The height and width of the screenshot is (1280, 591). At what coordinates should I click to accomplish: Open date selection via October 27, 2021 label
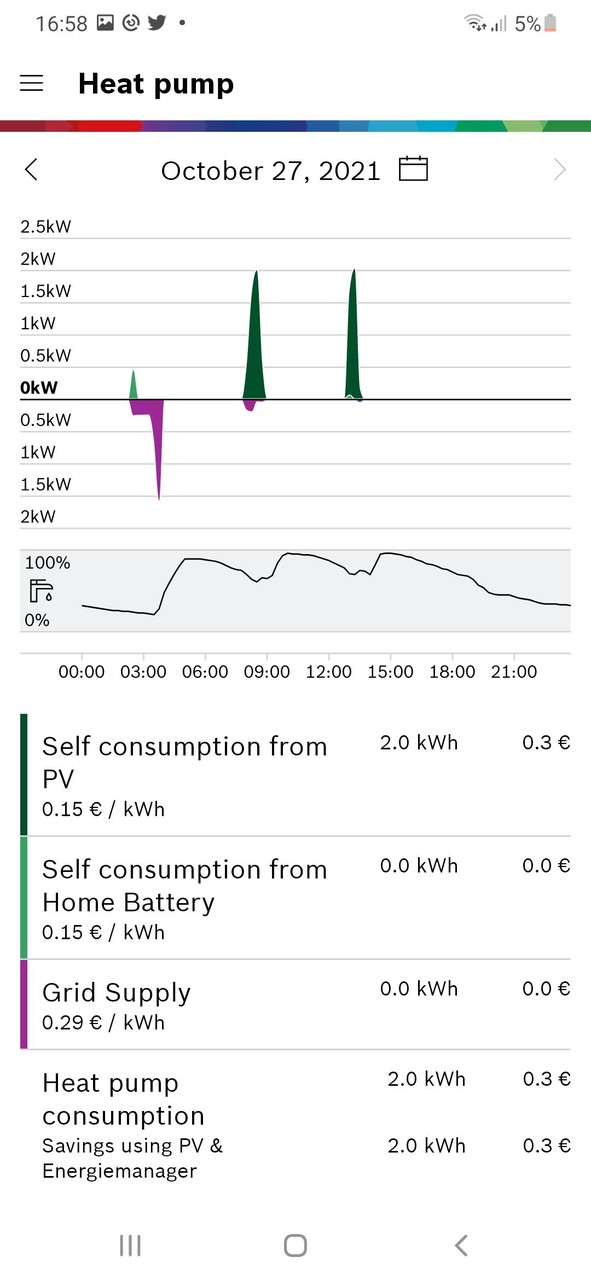click(272, 170)
